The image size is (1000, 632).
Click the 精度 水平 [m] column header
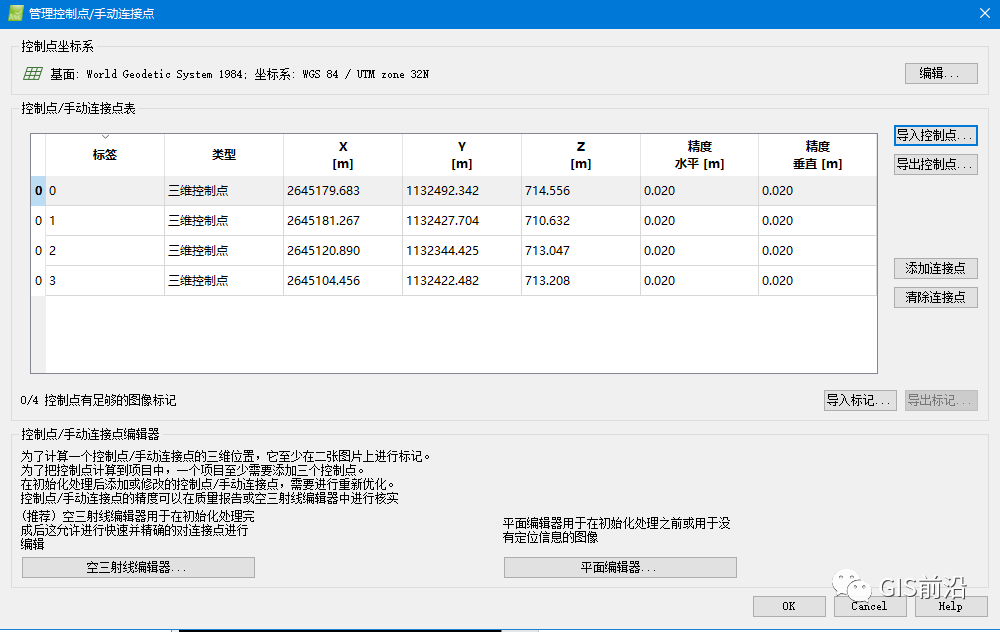pos(699,155)
